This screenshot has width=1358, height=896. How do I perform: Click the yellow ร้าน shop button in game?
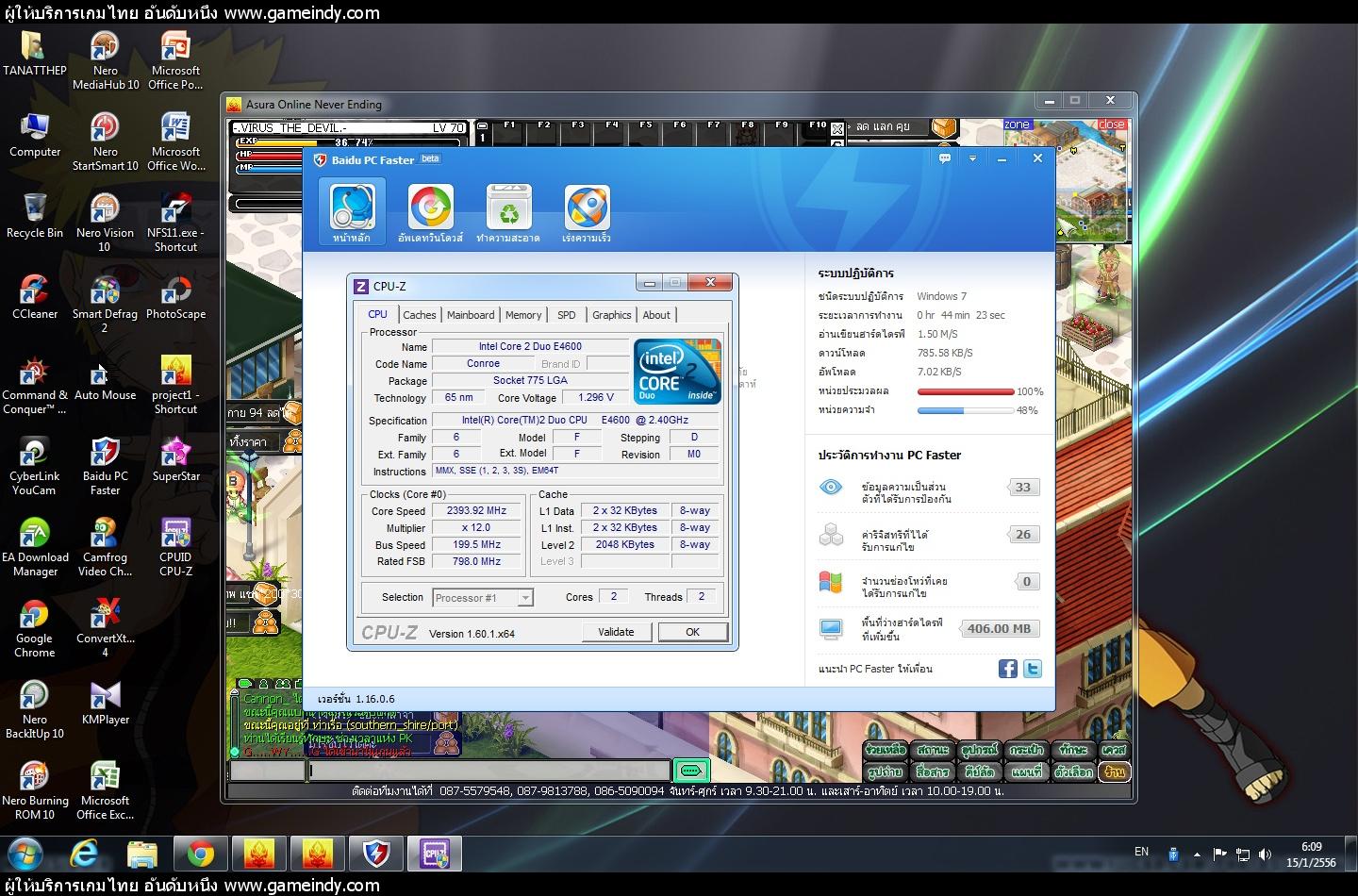point(1116,772)
